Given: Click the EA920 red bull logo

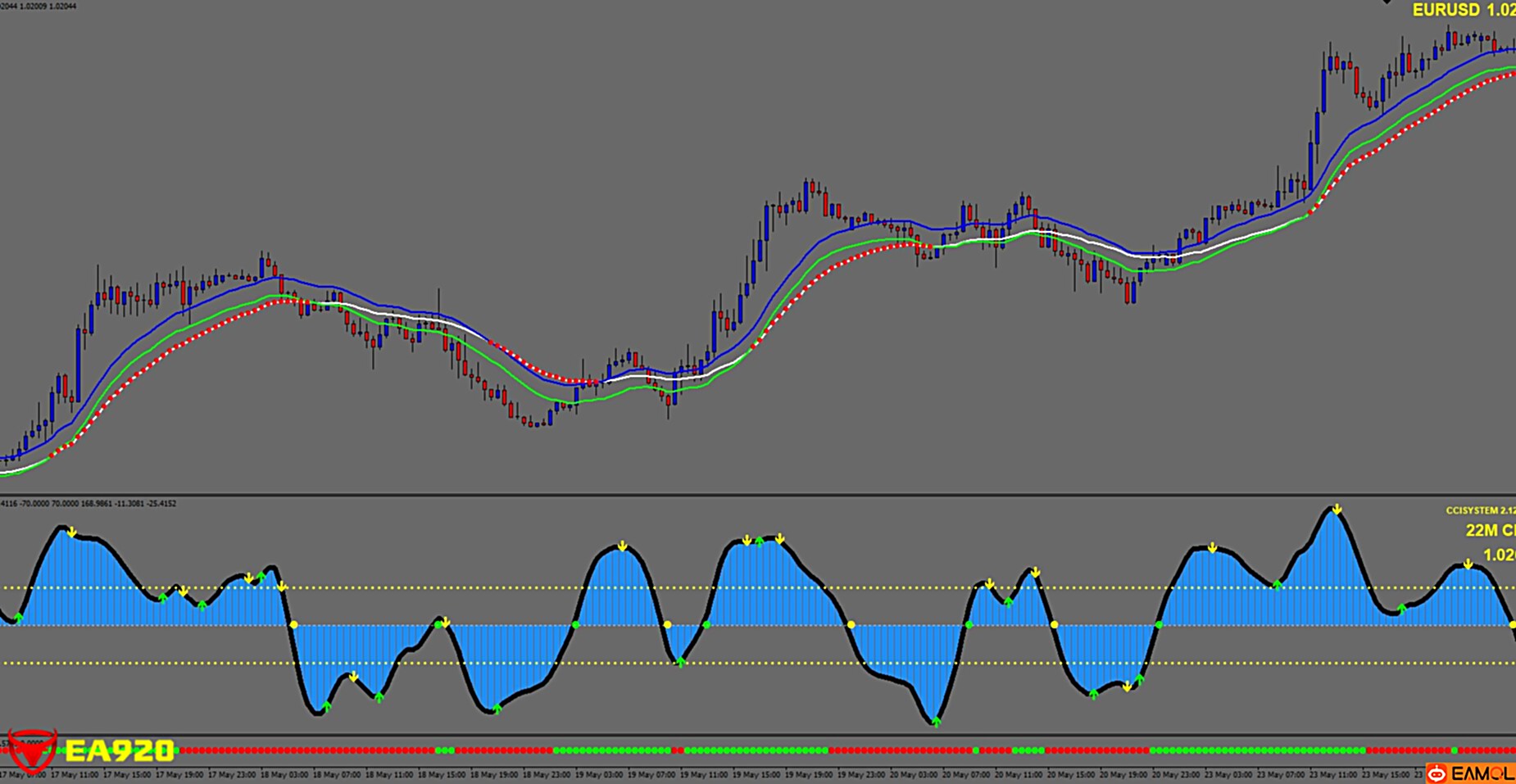Looking at the screenshot, I should (31, 750).
